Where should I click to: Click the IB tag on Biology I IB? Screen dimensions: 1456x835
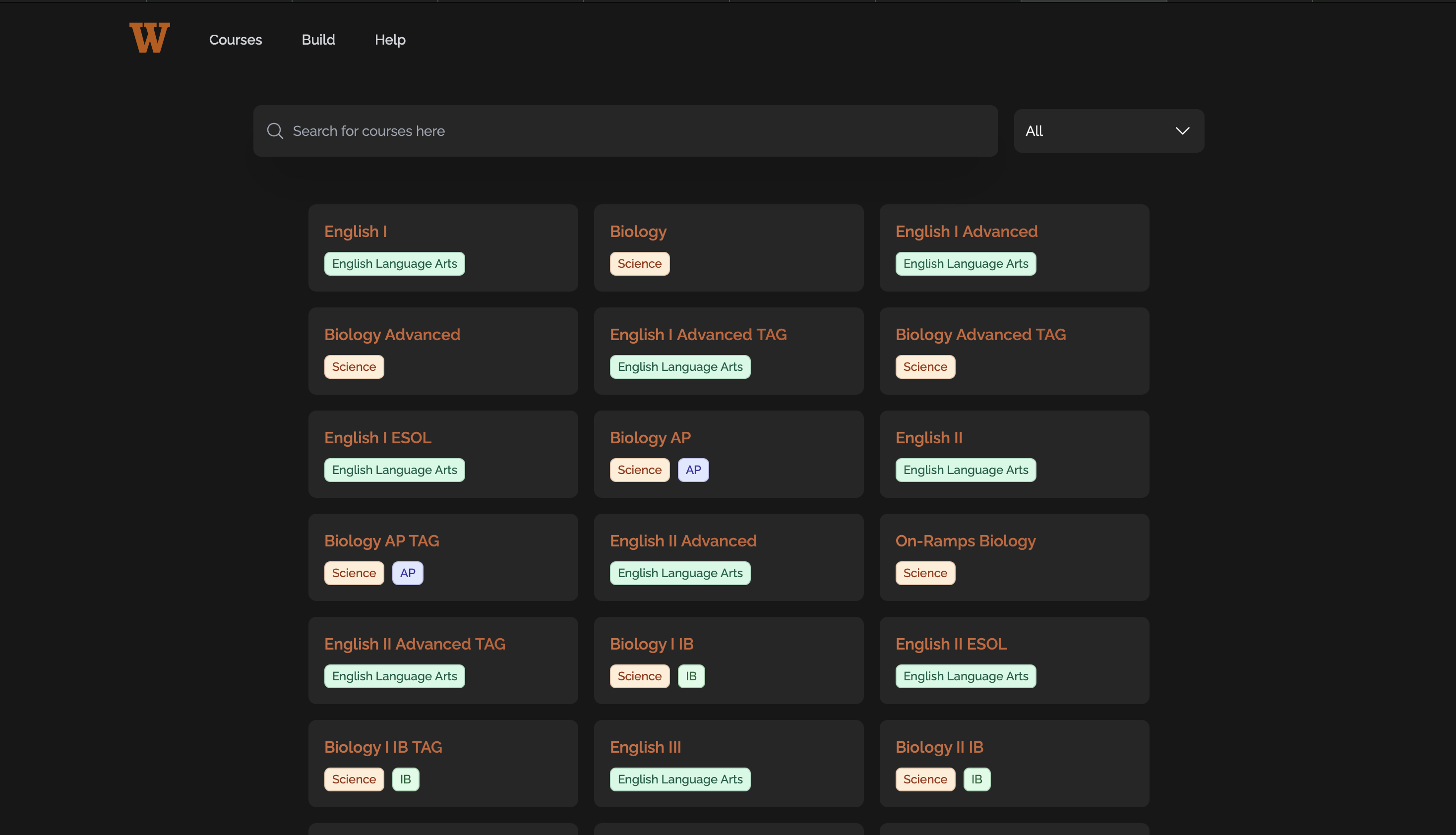[x=691, y=676]
